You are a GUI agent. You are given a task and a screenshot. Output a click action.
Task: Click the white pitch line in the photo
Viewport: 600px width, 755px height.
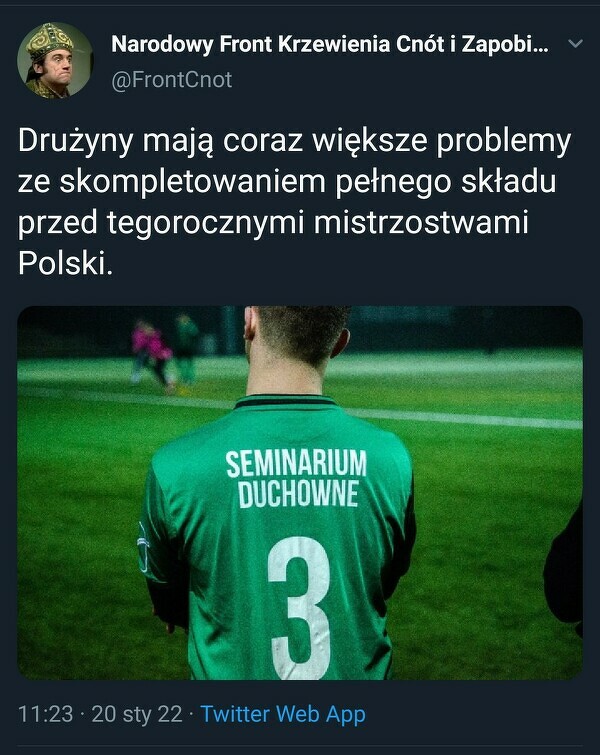tap(300, 407)
